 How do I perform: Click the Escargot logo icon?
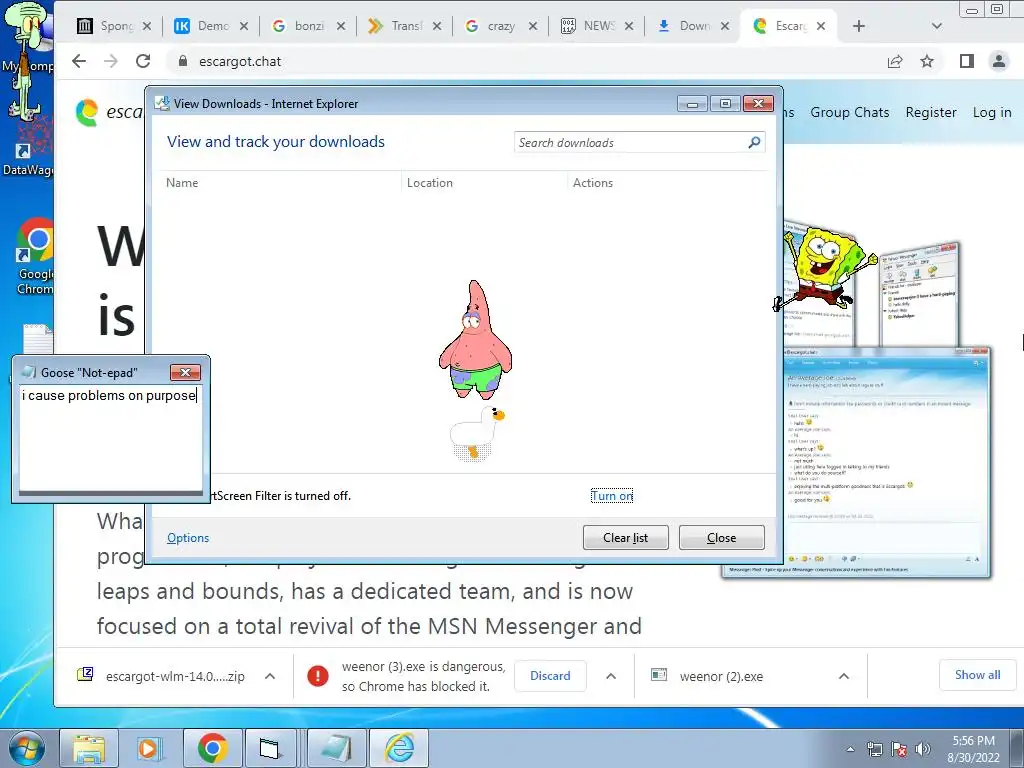coord(86,112)
